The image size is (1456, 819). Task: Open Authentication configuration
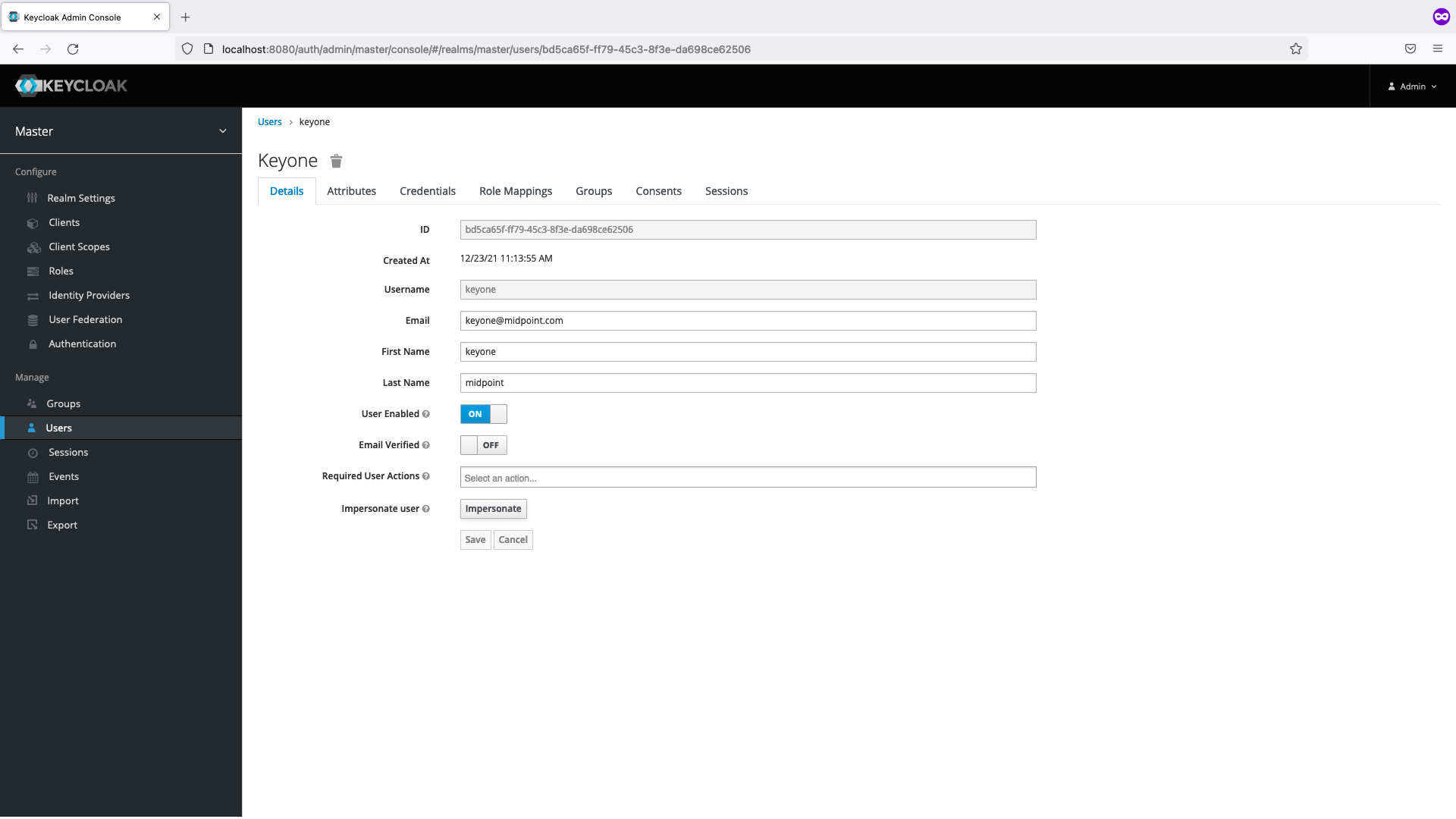click(x=81, y=343)
